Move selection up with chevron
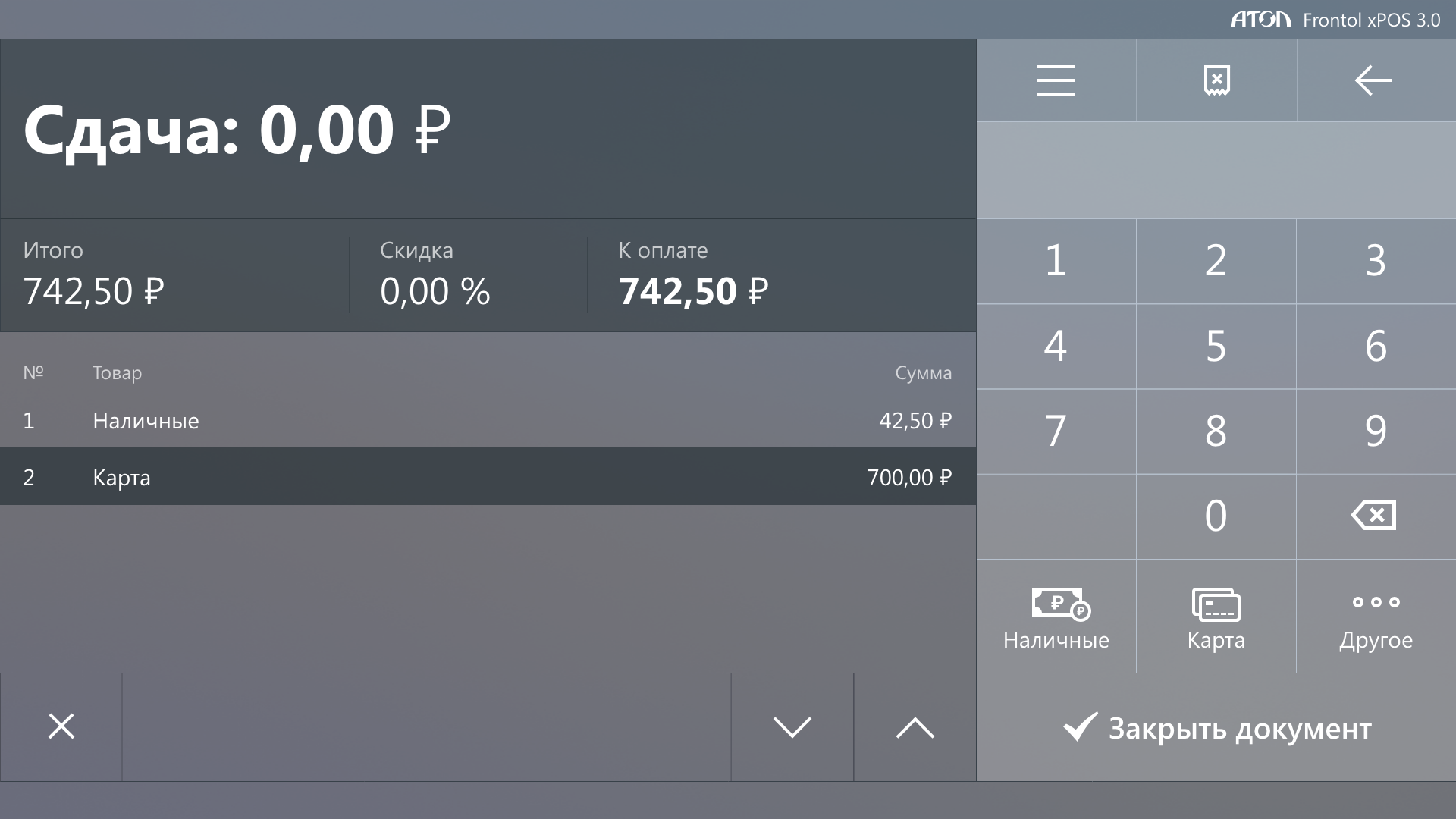This screenshot has height=819, width=1456. 915,726
